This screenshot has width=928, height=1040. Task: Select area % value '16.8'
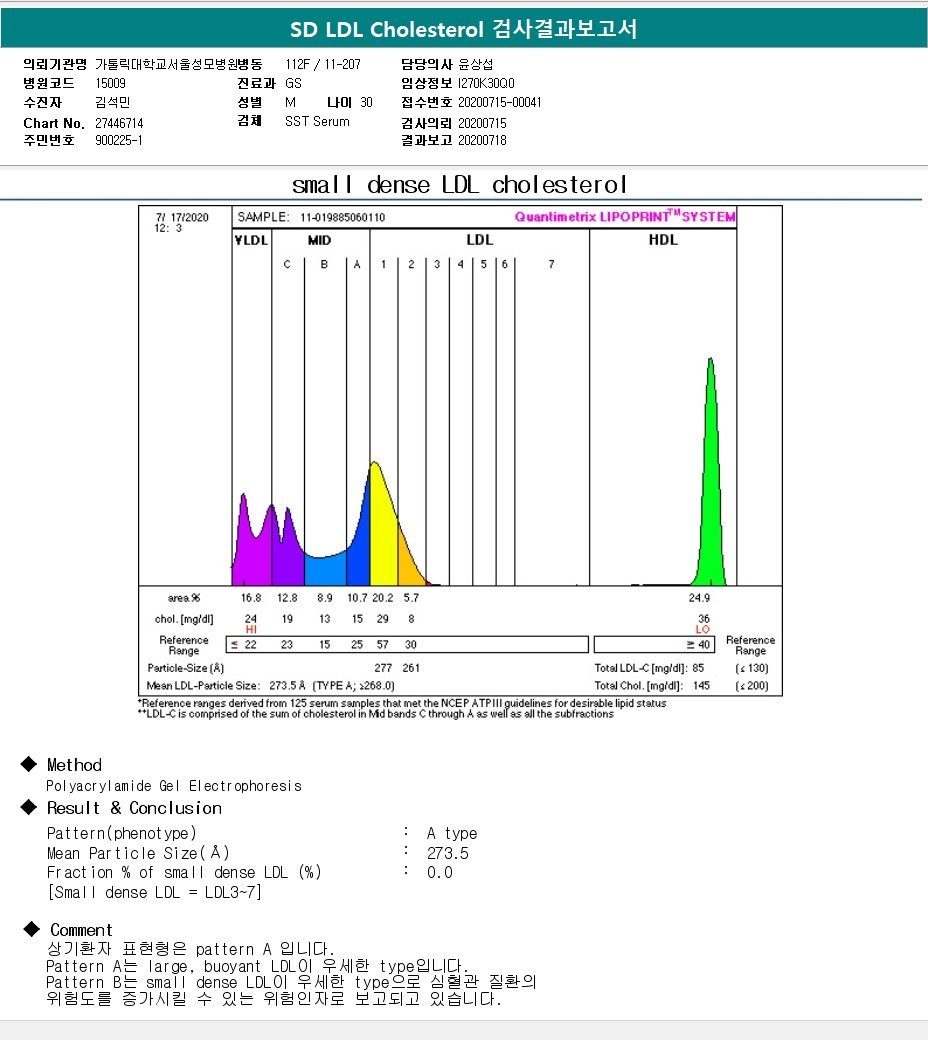coord(251,598)
